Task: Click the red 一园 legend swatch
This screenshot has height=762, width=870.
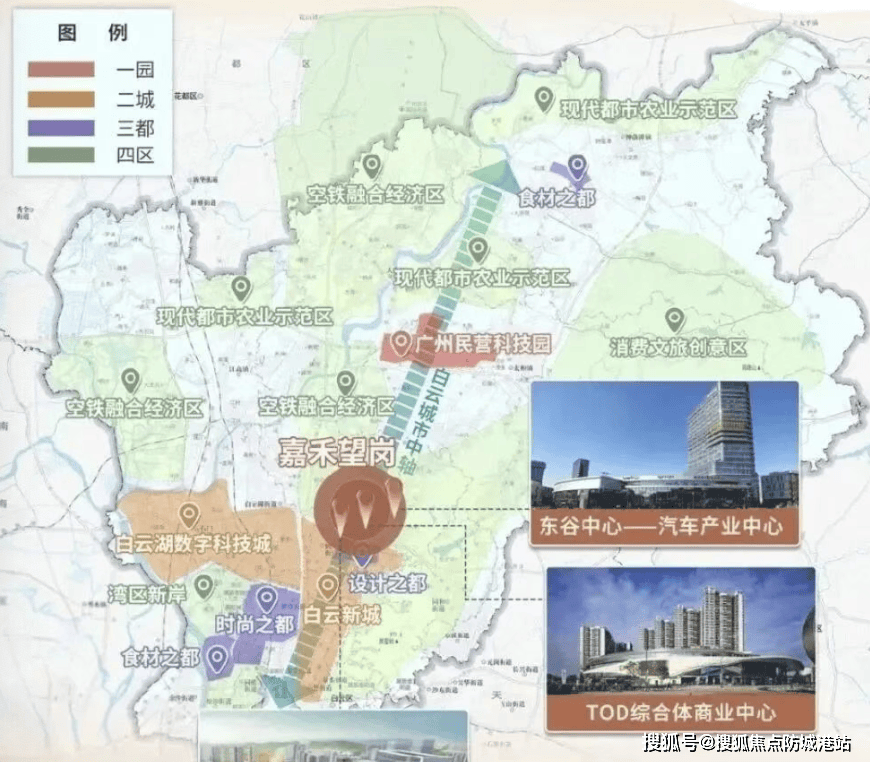Action: click(61, 70)
